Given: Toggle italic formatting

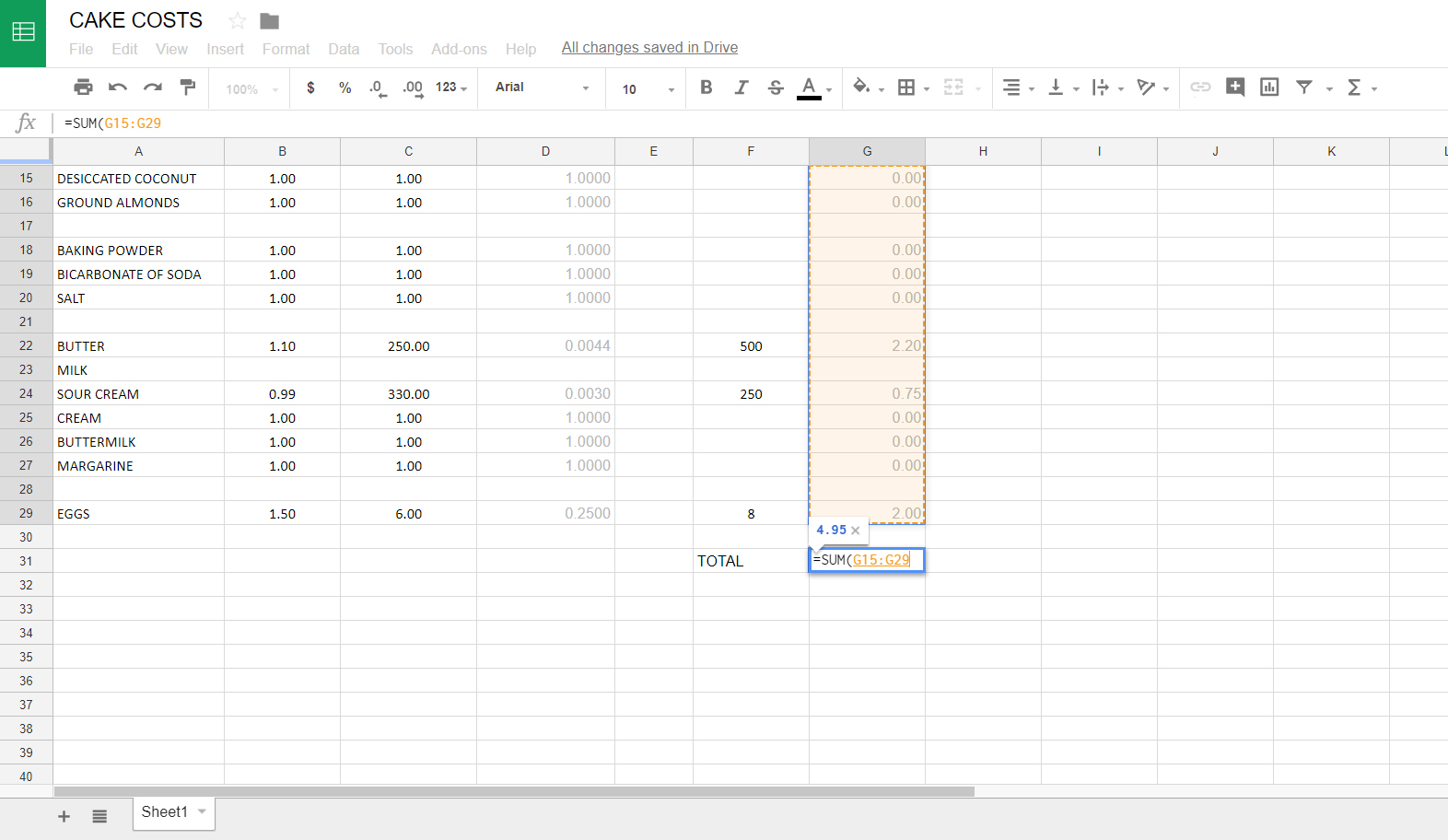Looking at the screenshot, I should (x=742, y=87).
